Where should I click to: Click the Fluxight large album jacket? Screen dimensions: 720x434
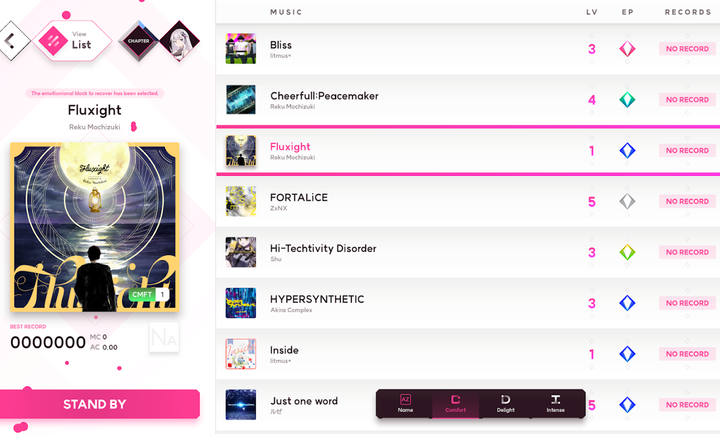tap(95, 227)
